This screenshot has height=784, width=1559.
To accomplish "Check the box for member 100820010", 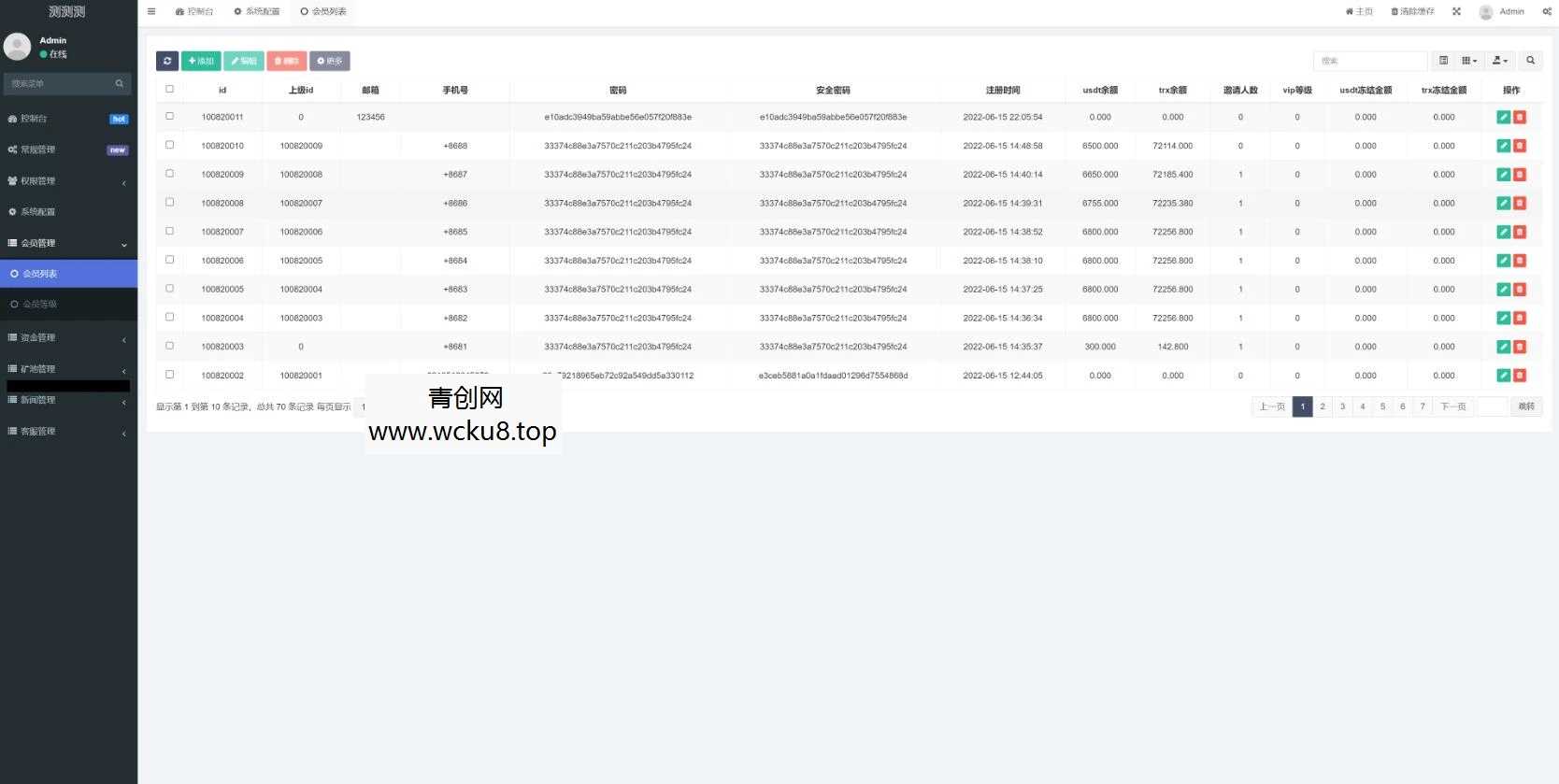I will pyautogui.click(x=169, y=145).
